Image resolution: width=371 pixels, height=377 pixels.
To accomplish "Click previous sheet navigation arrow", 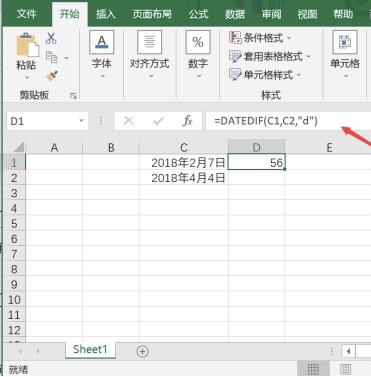I will point(21,351).
